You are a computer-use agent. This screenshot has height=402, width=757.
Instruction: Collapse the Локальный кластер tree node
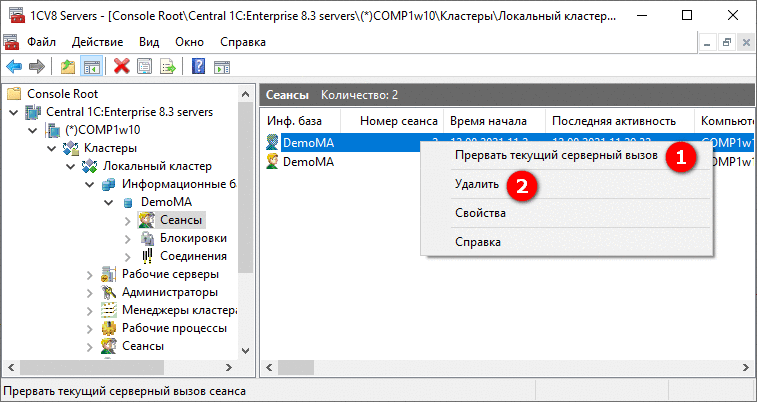point(71,166)
